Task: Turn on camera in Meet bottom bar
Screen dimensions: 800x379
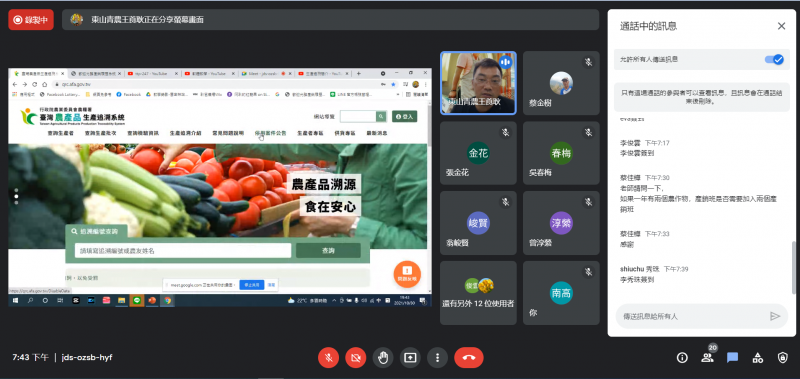Action: (x=356, y=358)
